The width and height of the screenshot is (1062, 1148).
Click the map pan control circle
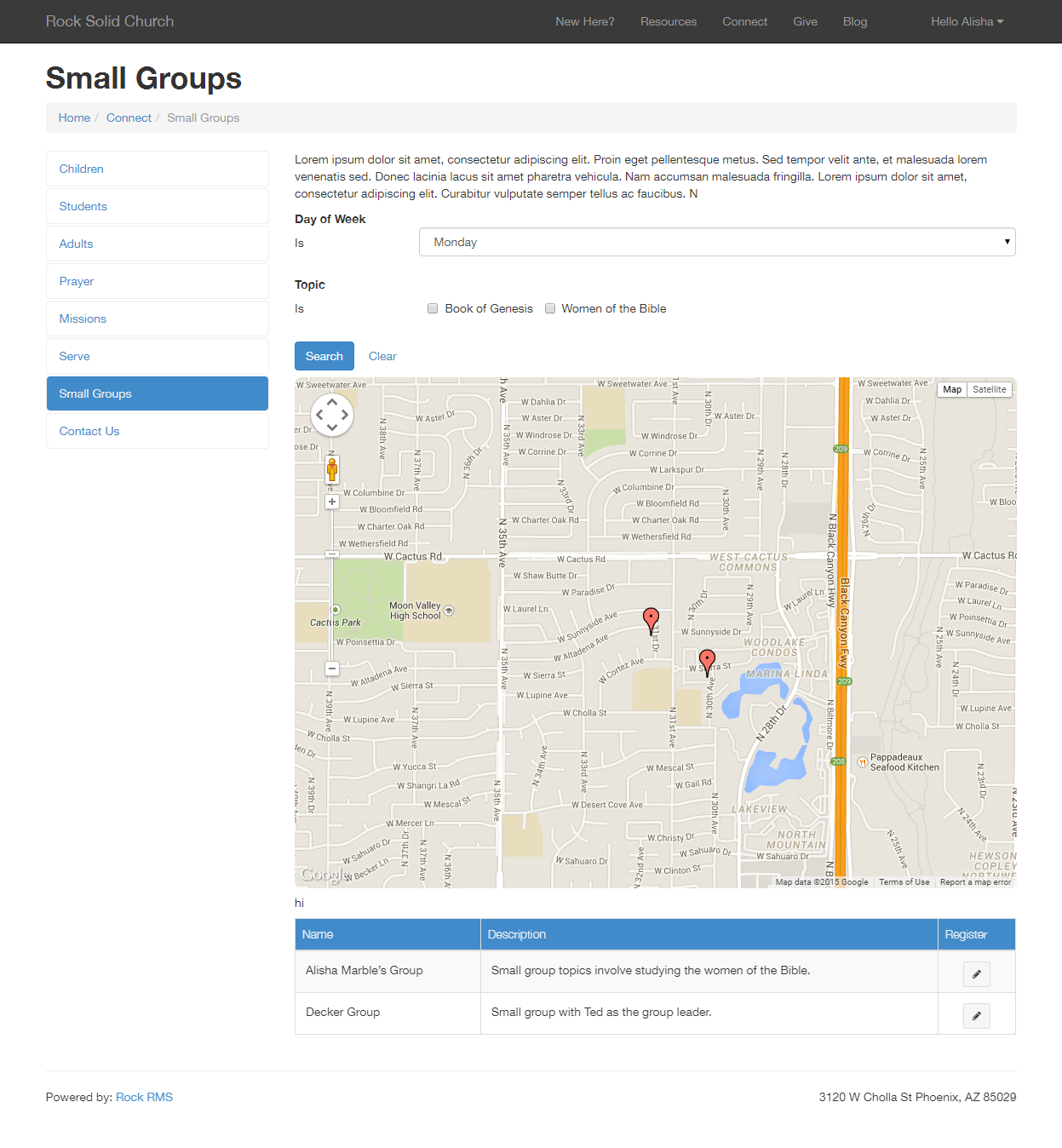click(x=332, y=415)
